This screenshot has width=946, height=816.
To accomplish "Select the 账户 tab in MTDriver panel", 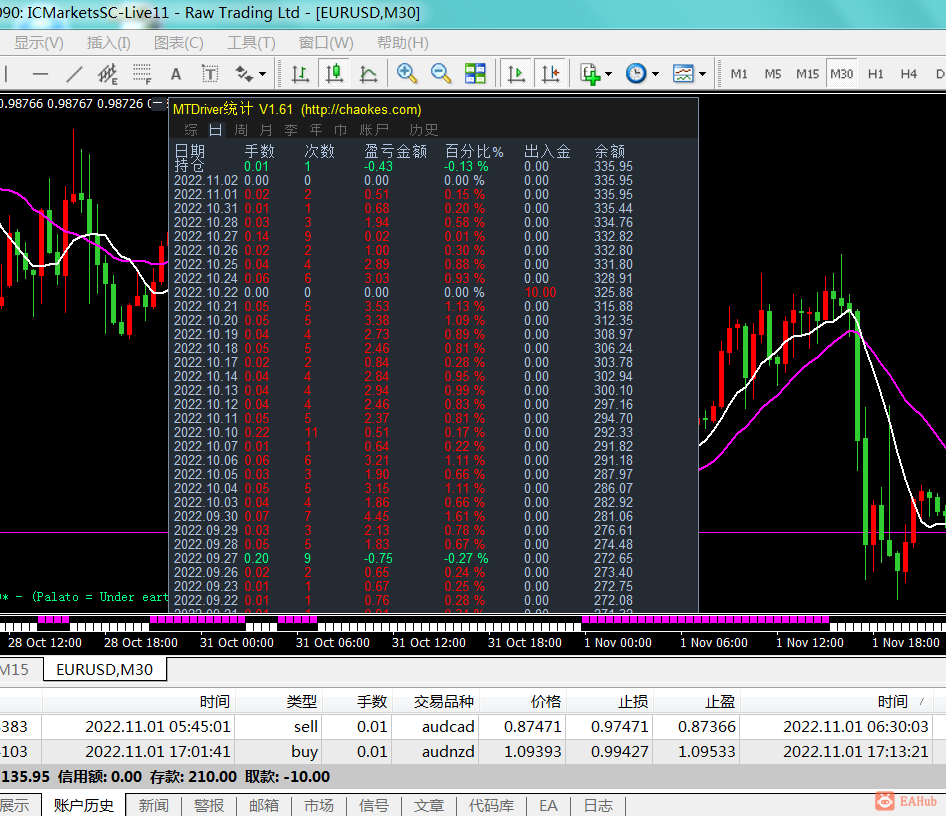I will pyautogui.click(x=373, y=130).
